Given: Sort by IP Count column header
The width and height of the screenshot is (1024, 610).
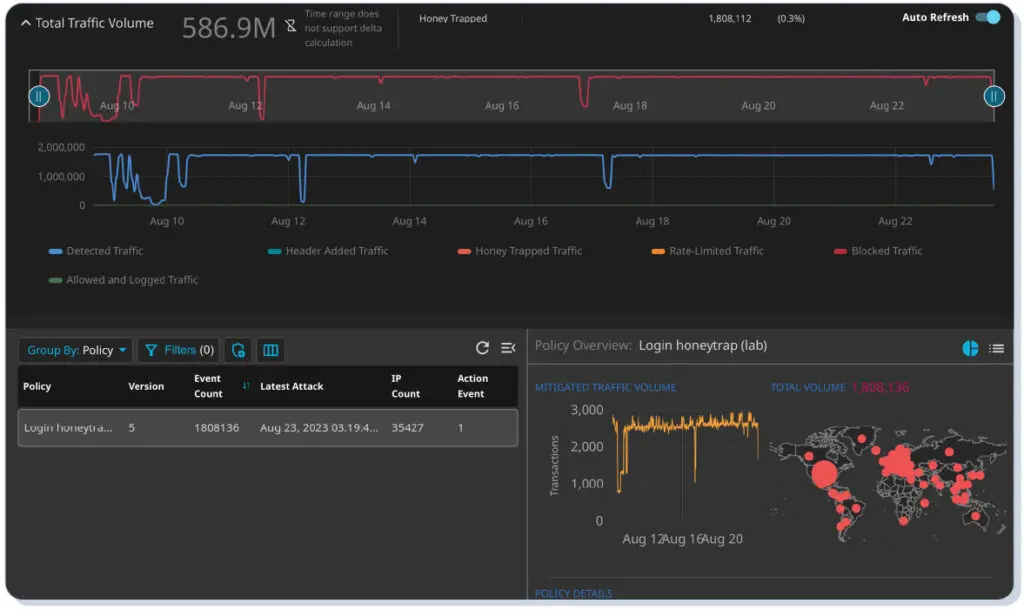Looking at the screenshot, I should 406,386.
